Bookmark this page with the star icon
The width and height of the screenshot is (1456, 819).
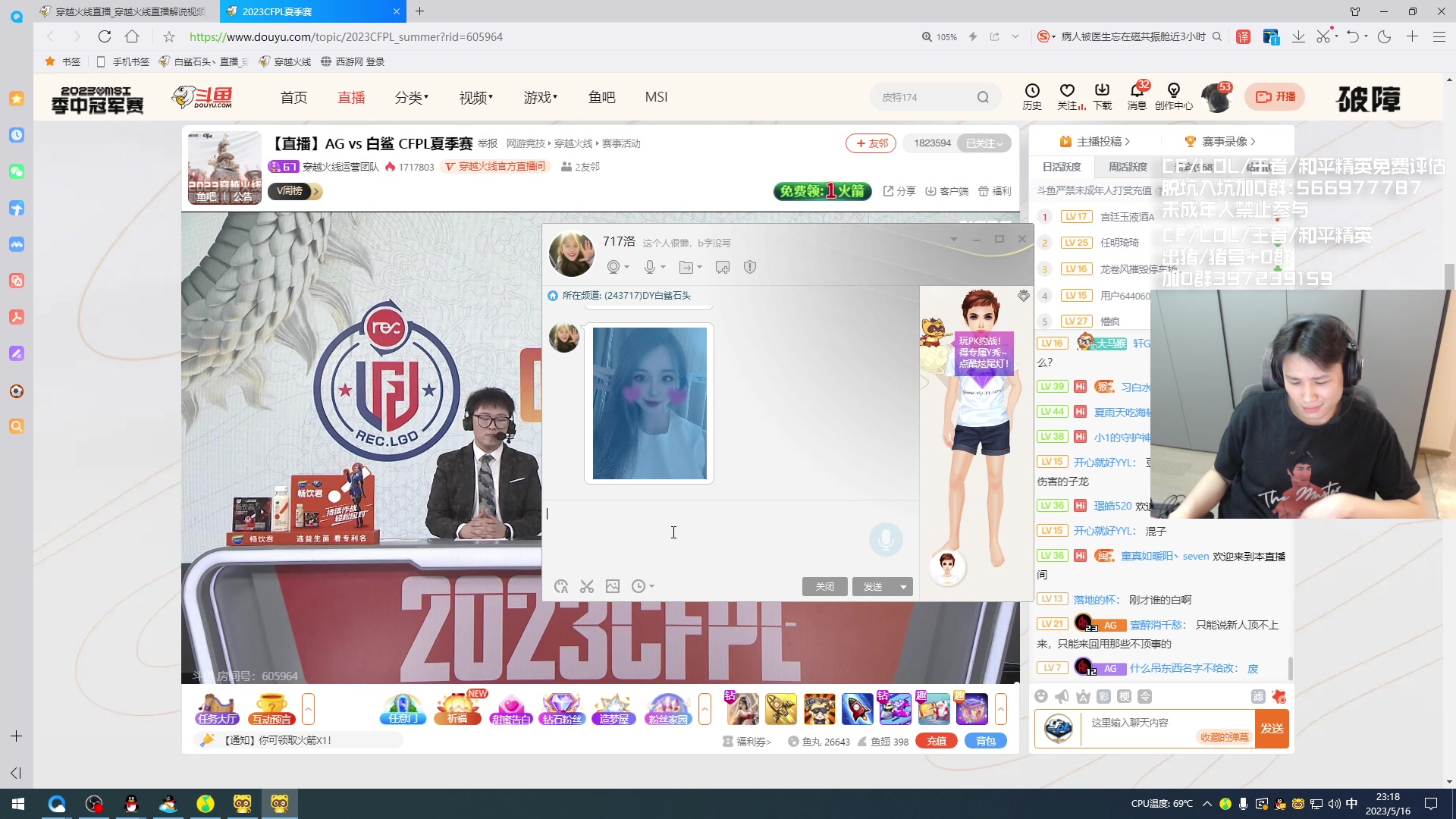(x=169, y=36)
